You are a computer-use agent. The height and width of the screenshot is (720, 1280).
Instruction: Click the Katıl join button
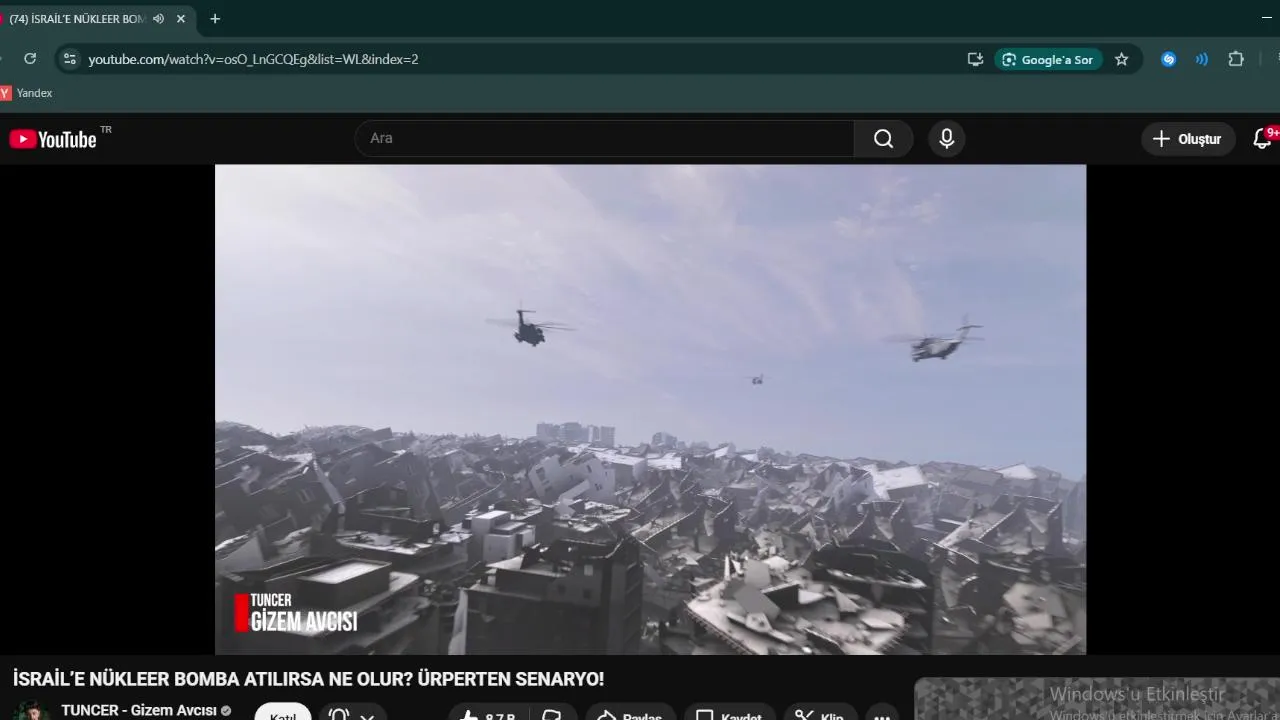[x=283, y=712]
